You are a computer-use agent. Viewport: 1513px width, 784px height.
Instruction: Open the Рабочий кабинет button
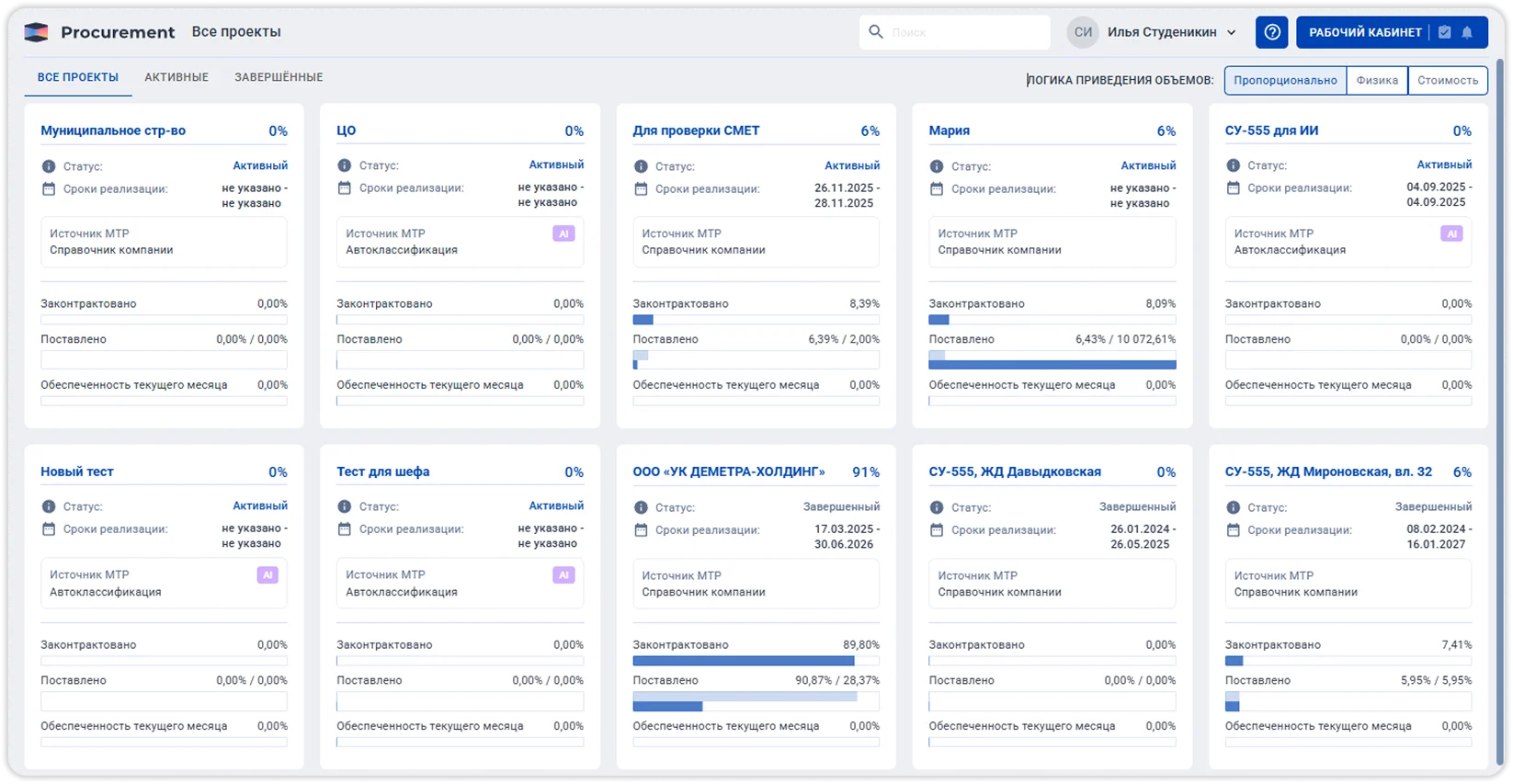click(x=1365, y=32)
